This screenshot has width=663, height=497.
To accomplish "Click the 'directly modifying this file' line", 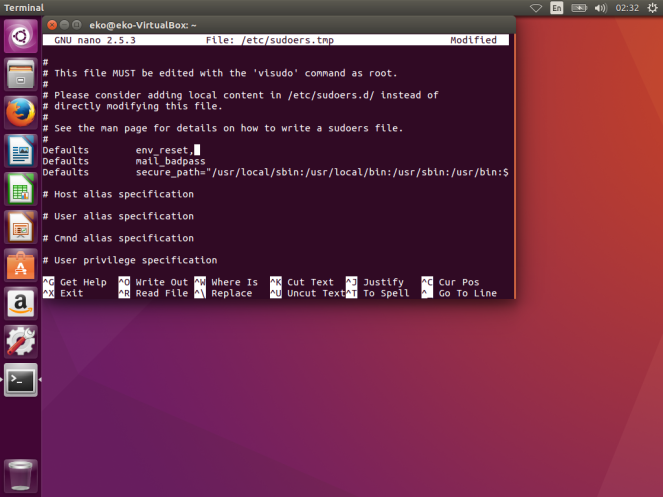I will tap(133, 106).
